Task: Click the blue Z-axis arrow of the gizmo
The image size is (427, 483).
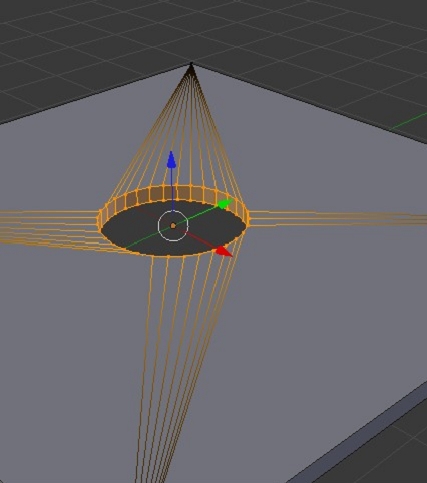Action: tap(171, 159)
